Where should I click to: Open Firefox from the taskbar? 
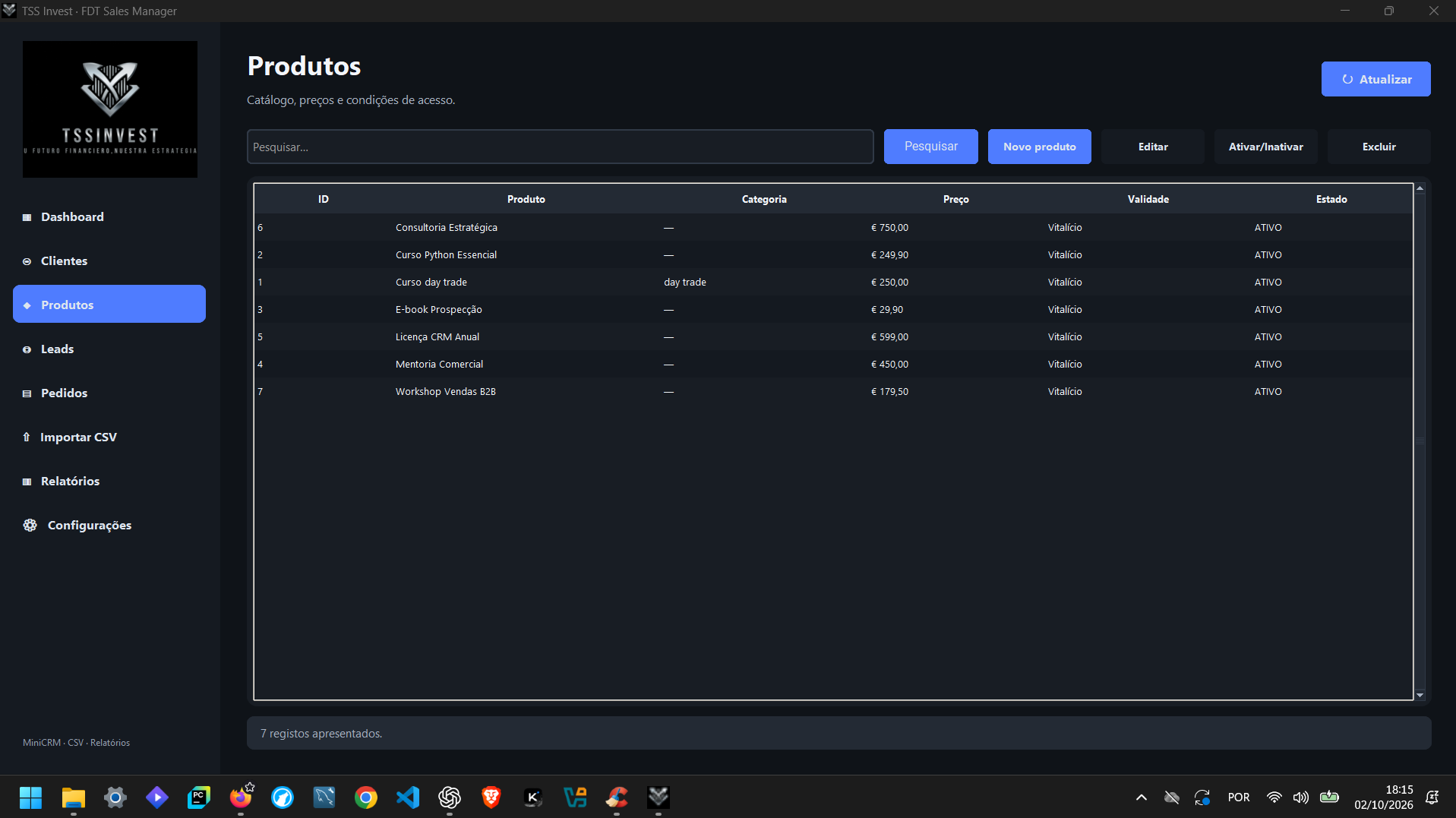[x=240, y=797]
